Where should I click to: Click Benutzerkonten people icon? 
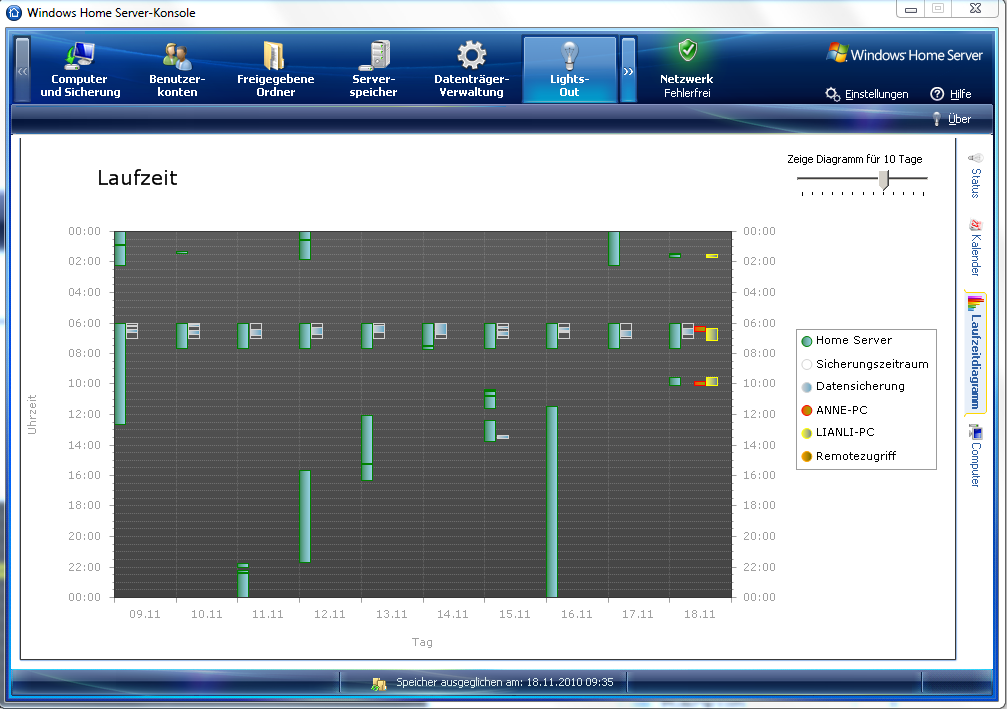[x=177, y=56]
